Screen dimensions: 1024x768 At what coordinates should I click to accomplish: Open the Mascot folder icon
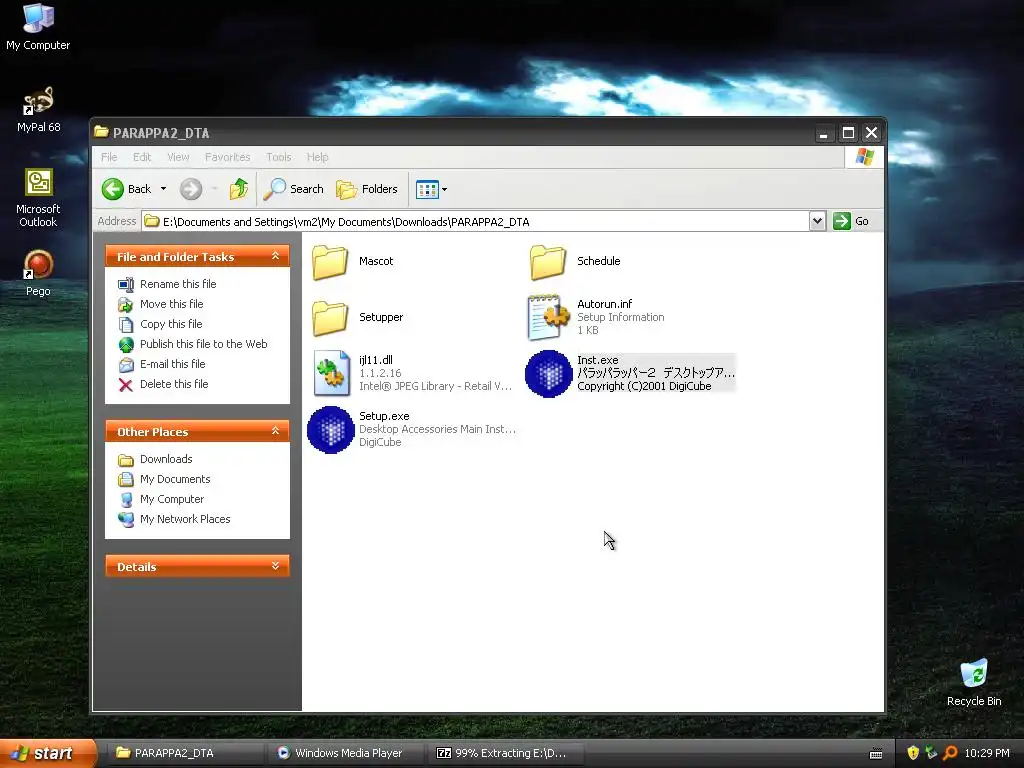click(330, 261)
